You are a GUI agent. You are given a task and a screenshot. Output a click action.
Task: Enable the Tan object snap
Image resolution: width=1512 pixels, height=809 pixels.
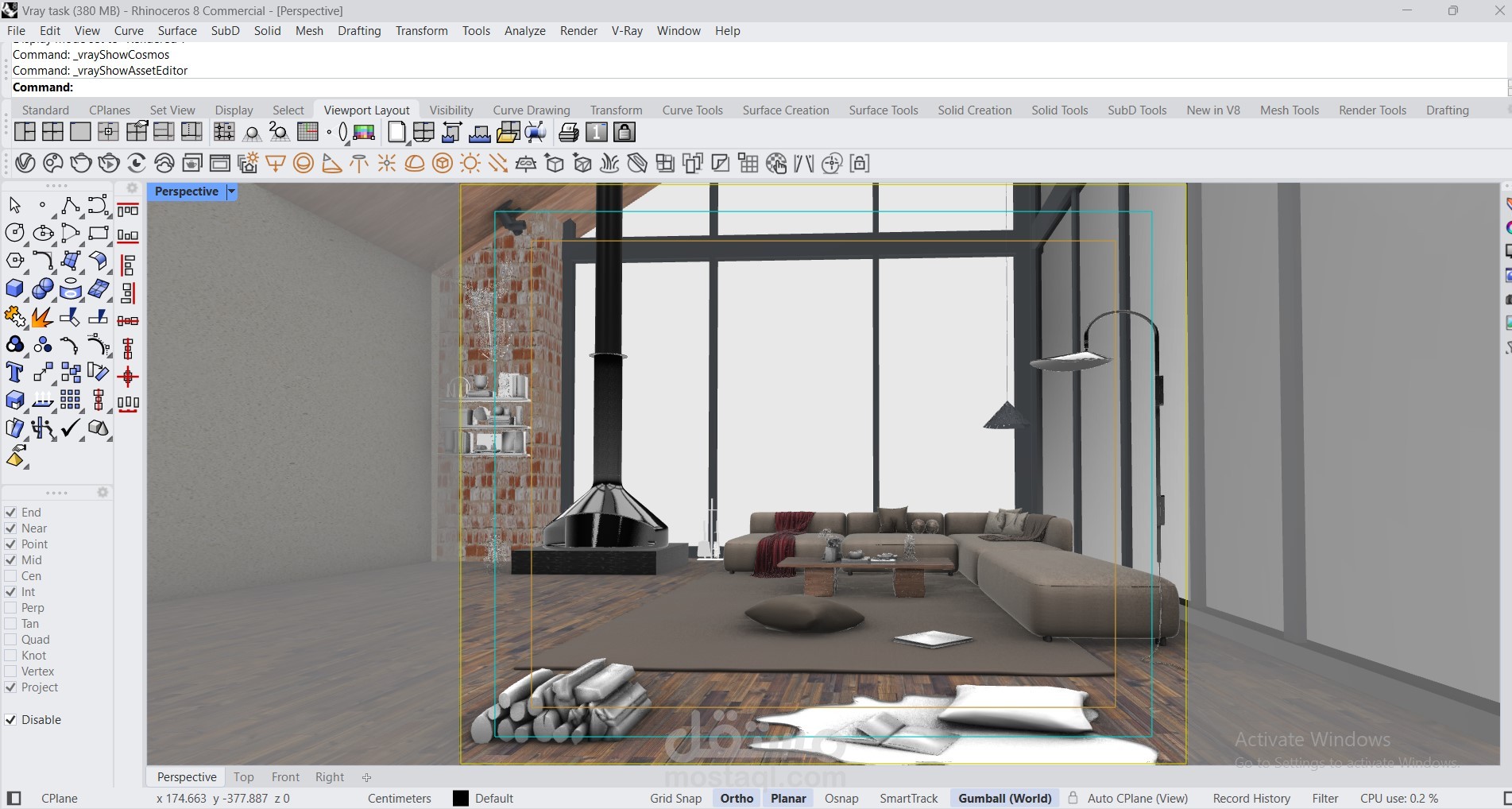tap(11, 624)
